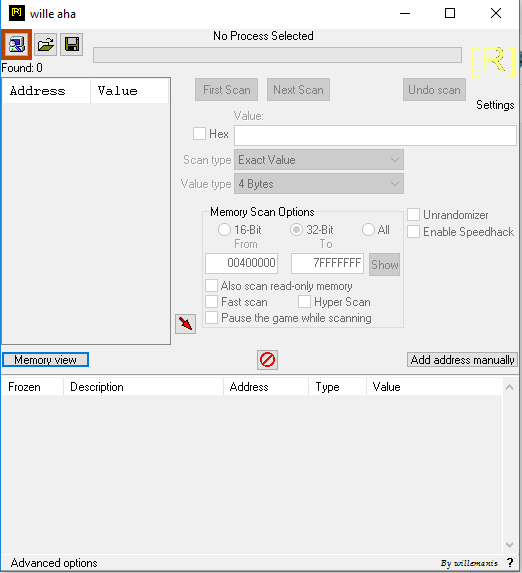The image size is (522, 573).
Task: Open Memory view
Action: (45, 360)
